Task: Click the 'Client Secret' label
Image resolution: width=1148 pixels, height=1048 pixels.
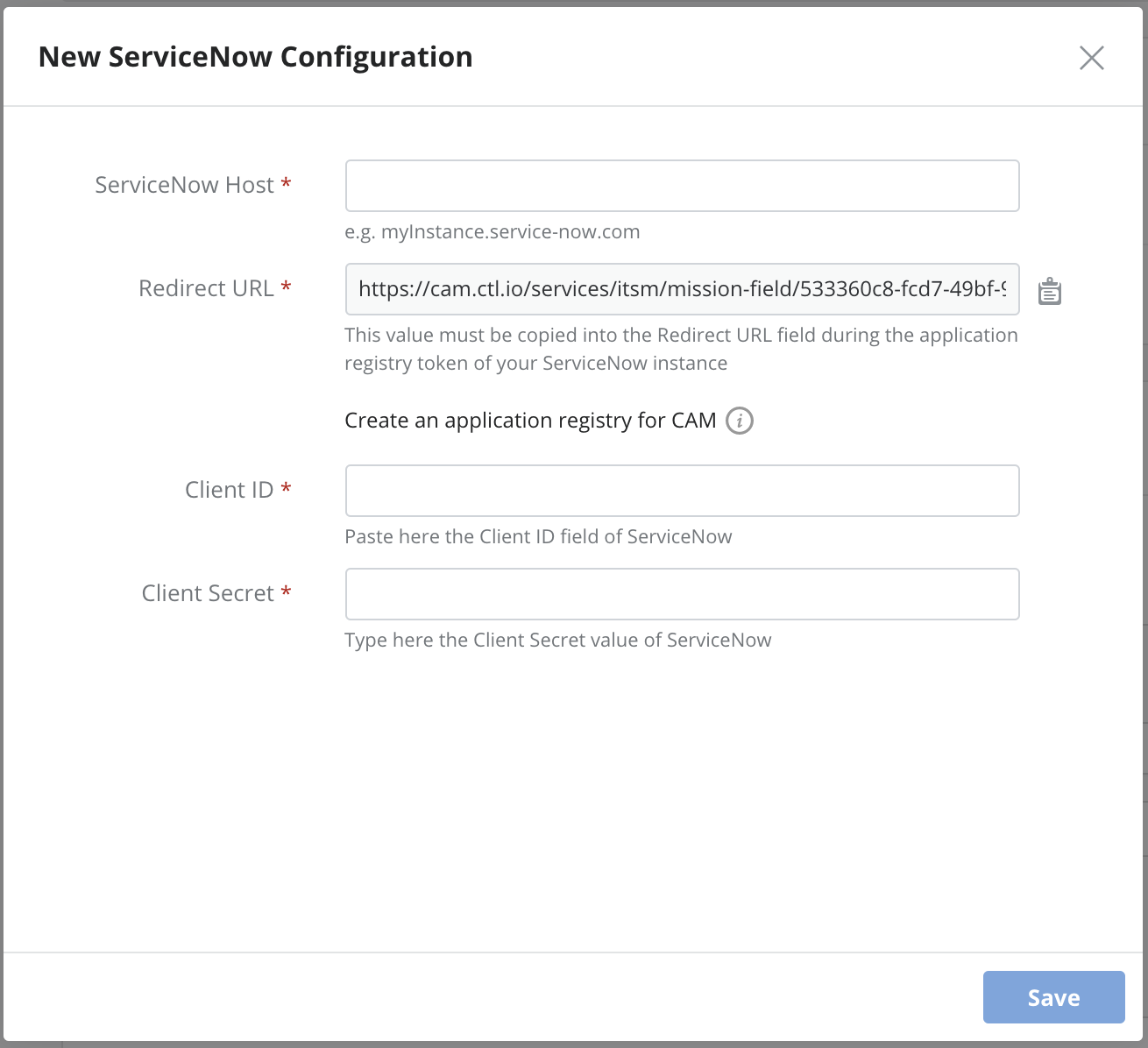Action: 208,593
